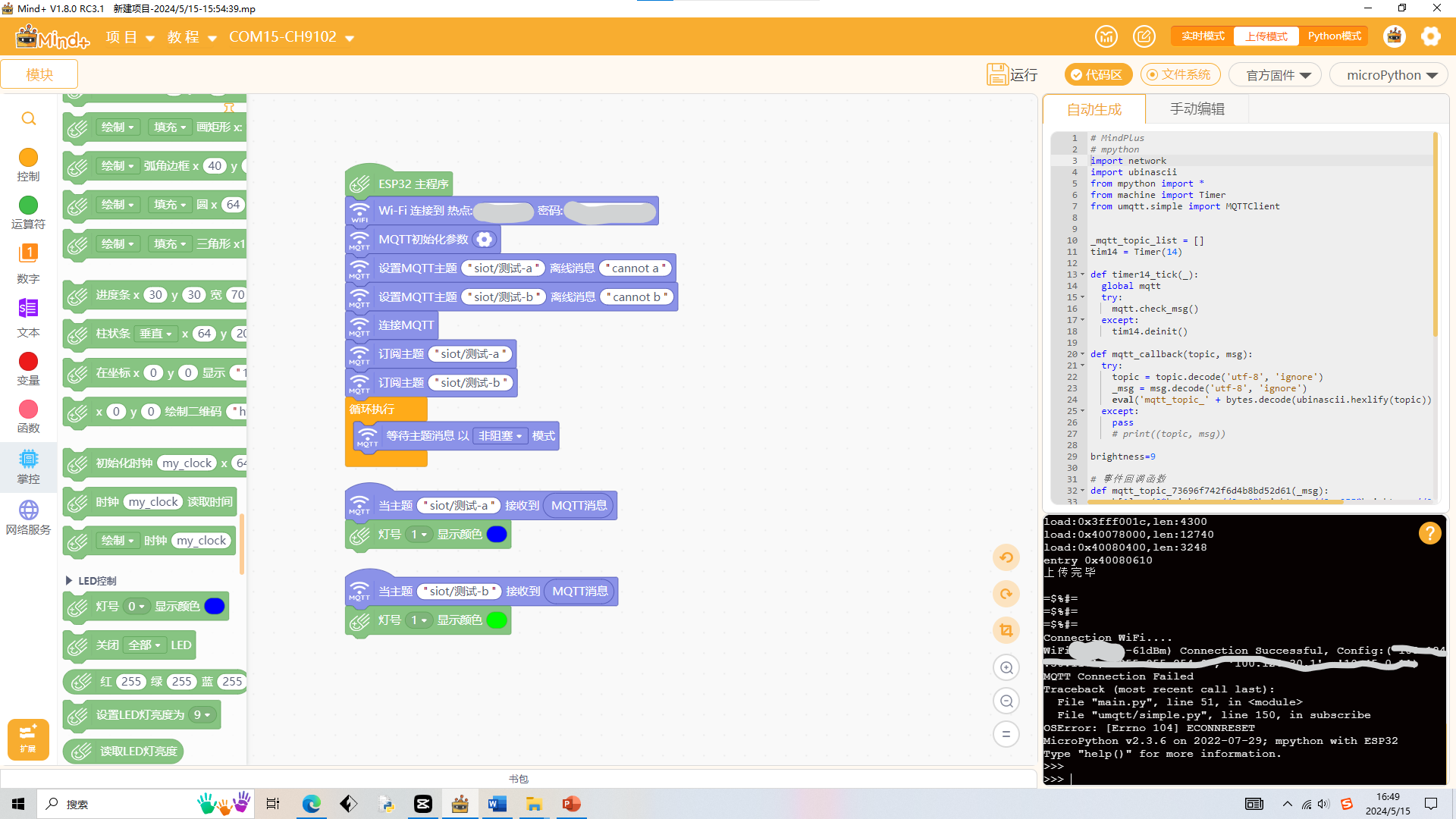The width and height of the screenshot is (1456, 819).
Task: Click the MQTT initialization settings gear icon
Action: 485,239
